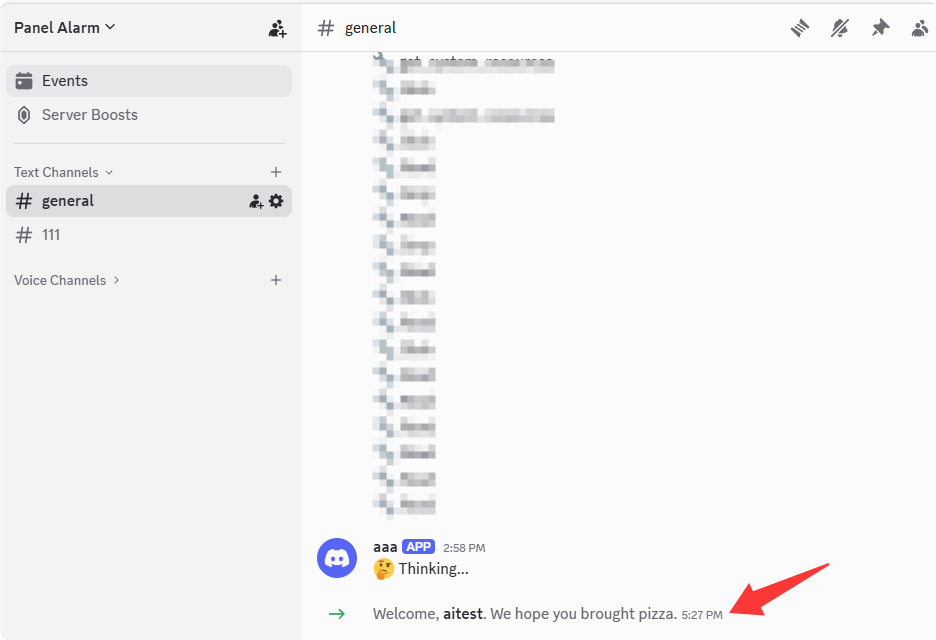Click the green join arrow icon
The image size is (936, 640).
pos(337,614)
